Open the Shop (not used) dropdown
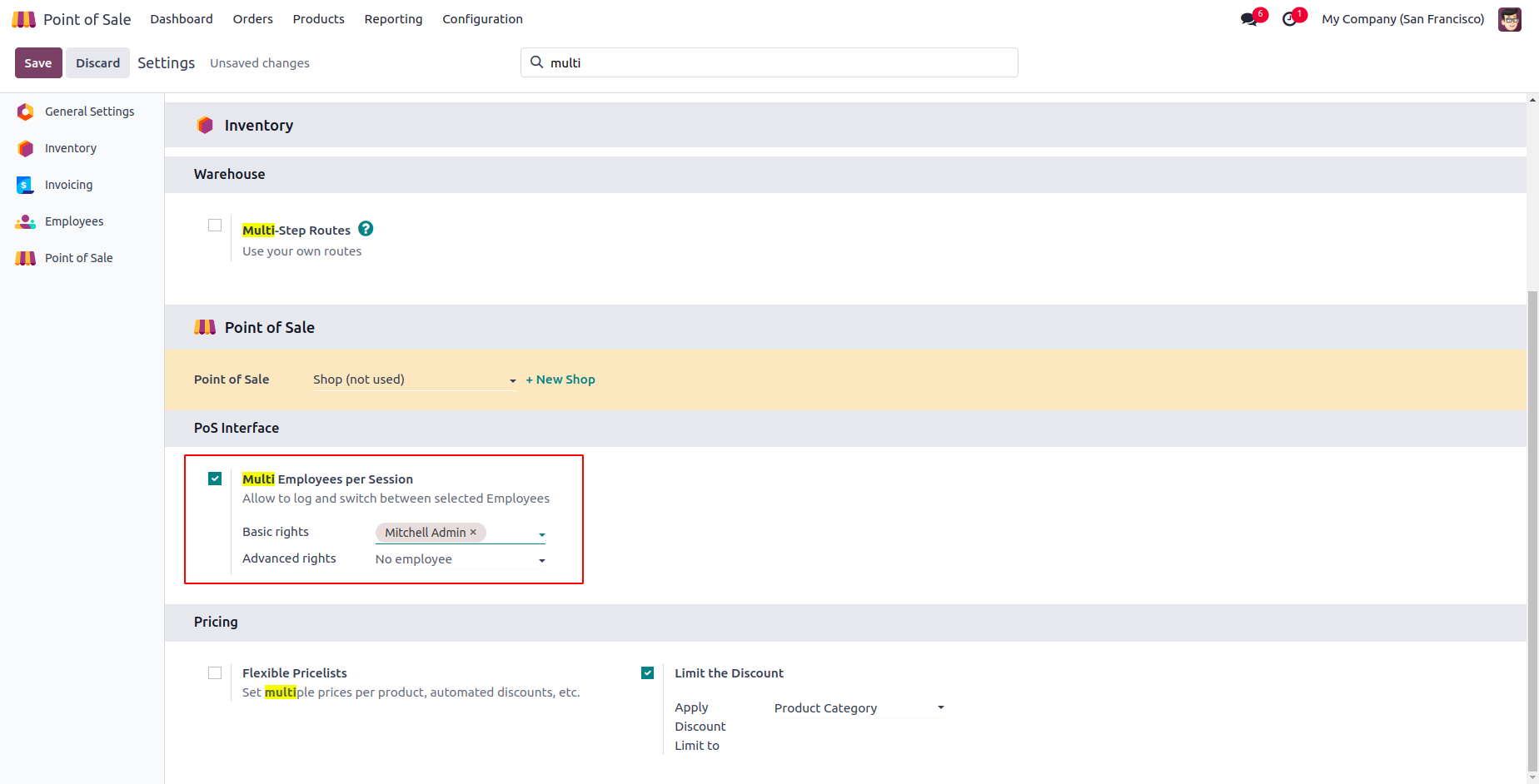1539x784 pixels. tap(415, 380)
